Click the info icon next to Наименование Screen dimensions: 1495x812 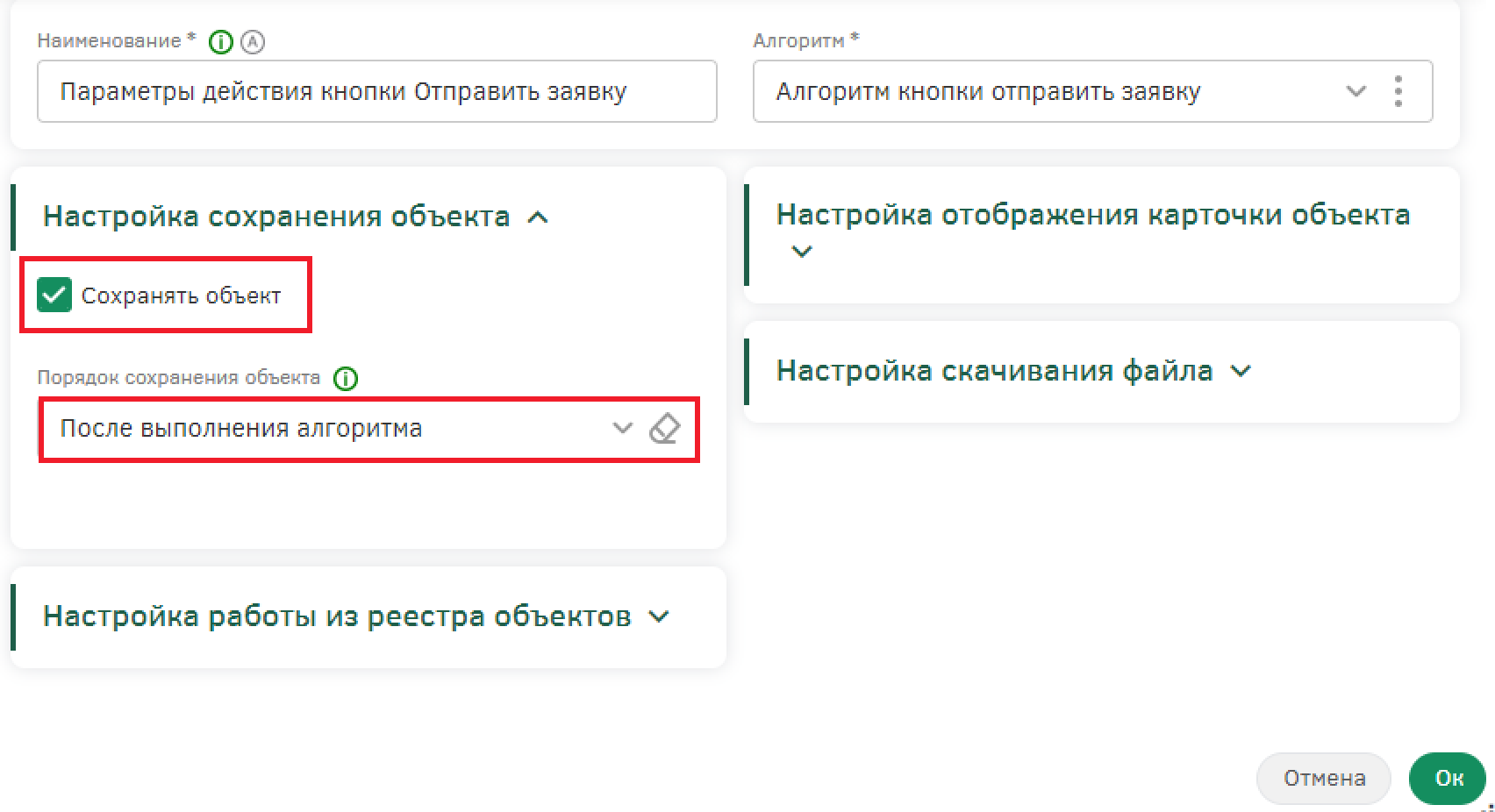click(221, 42)
